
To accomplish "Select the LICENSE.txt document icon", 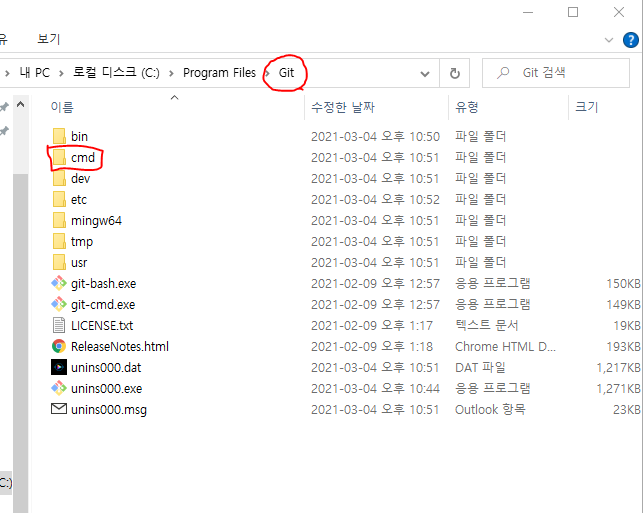I will (59, 325).
